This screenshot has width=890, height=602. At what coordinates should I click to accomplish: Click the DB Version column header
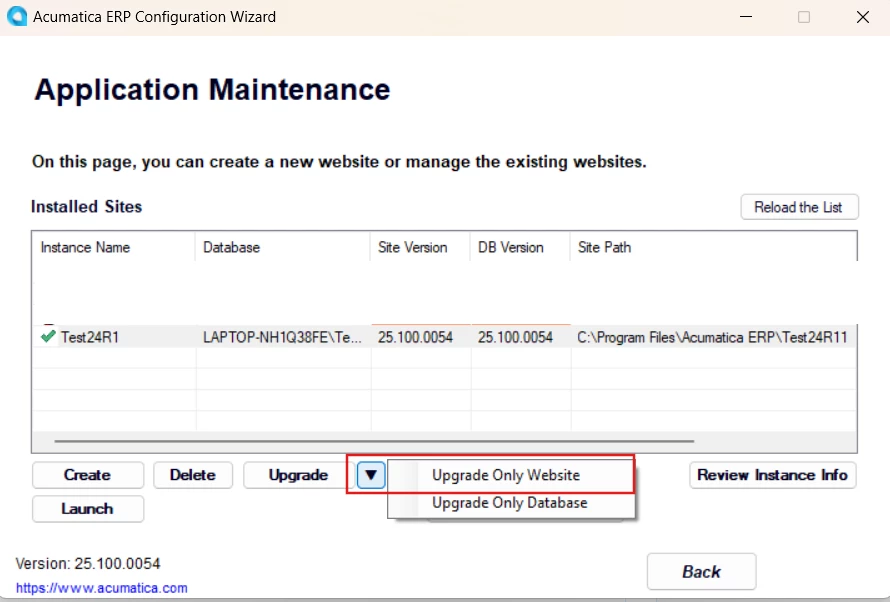click(520, 247)
